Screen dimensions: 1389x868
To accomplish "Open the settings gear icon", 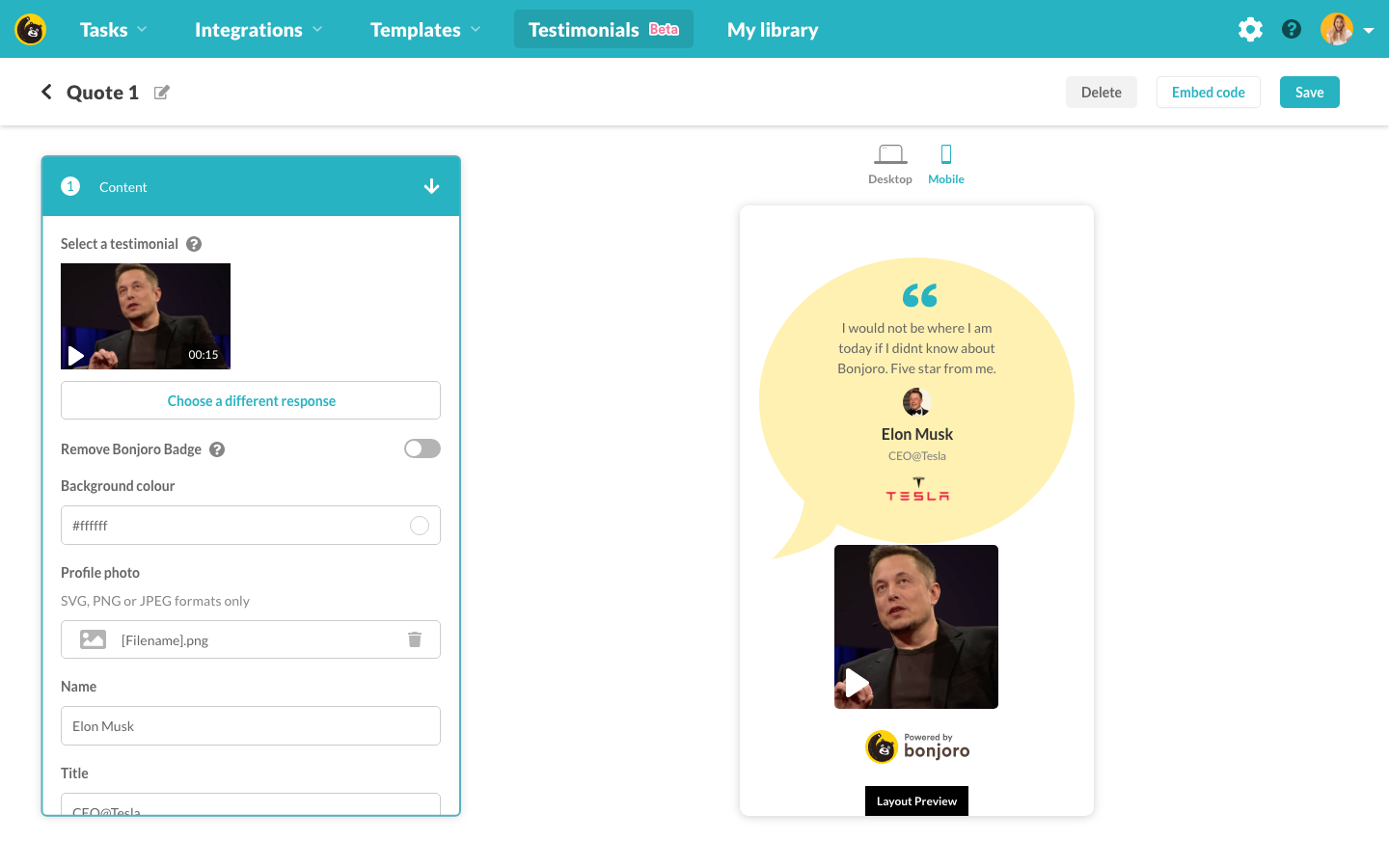I will click(x=1250, y=29).
